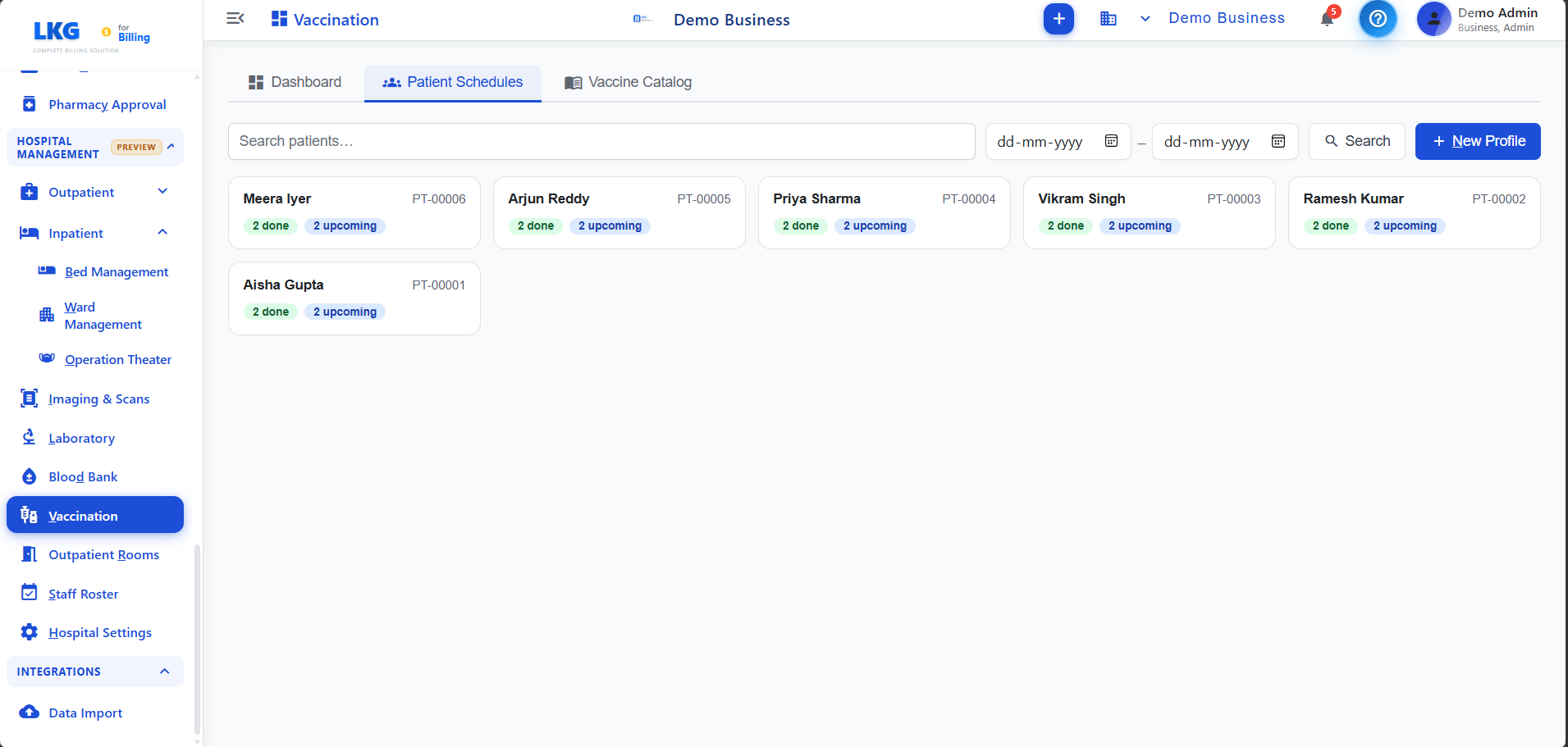The image size is (1568, 747).
Task: Click patient ID PT-00001
Action: tap(439, 285)
